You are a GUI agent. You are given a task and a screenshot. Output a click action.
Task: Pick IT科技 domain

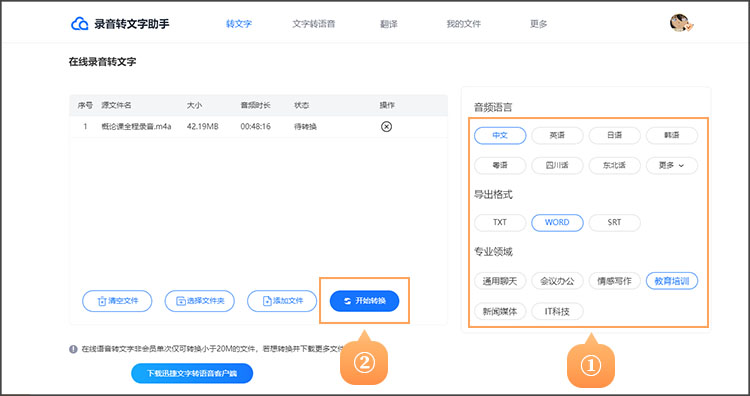point(557,311)
